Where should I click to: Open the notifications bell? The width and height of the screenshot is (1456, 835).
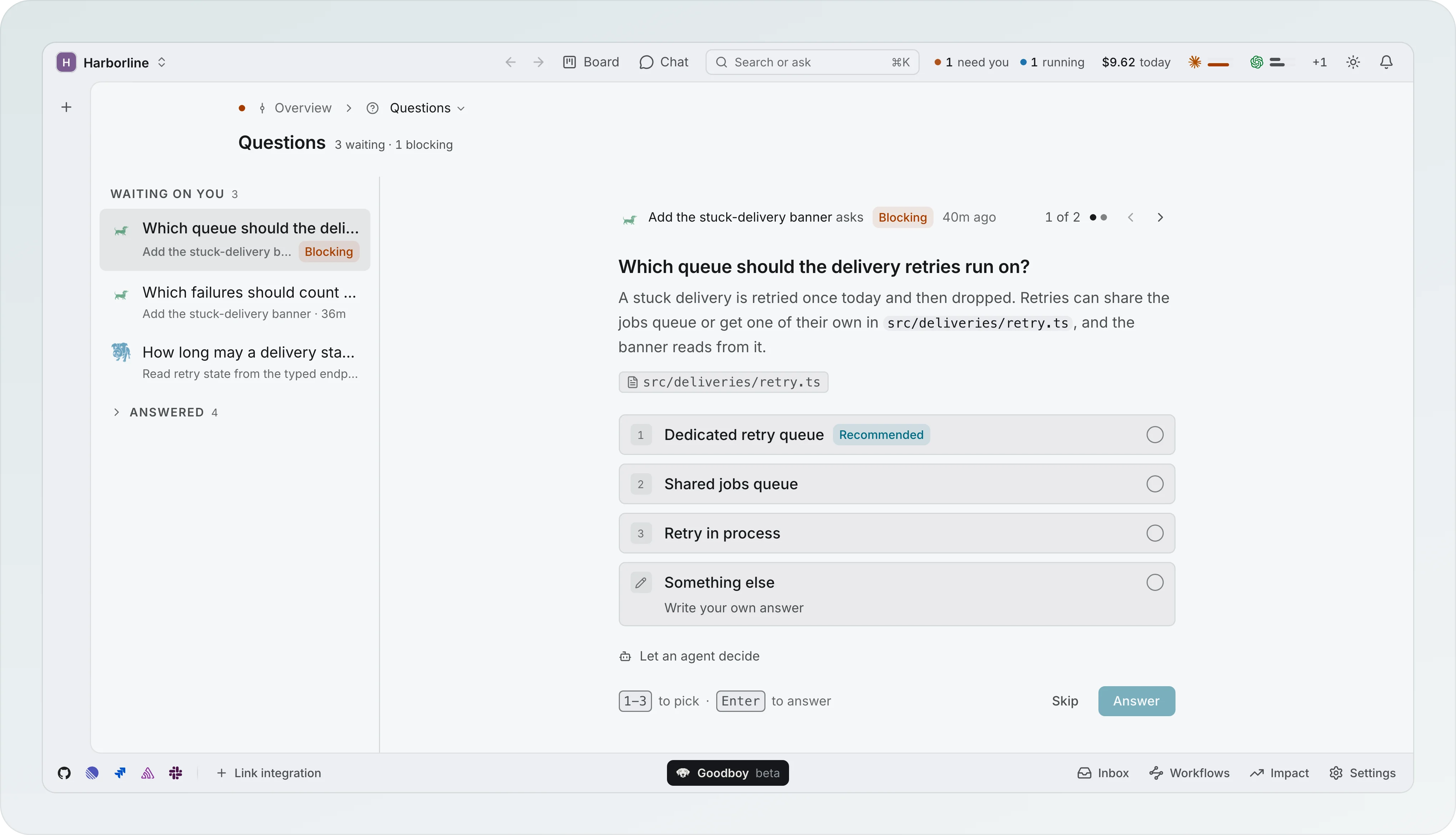[1386, 62]
